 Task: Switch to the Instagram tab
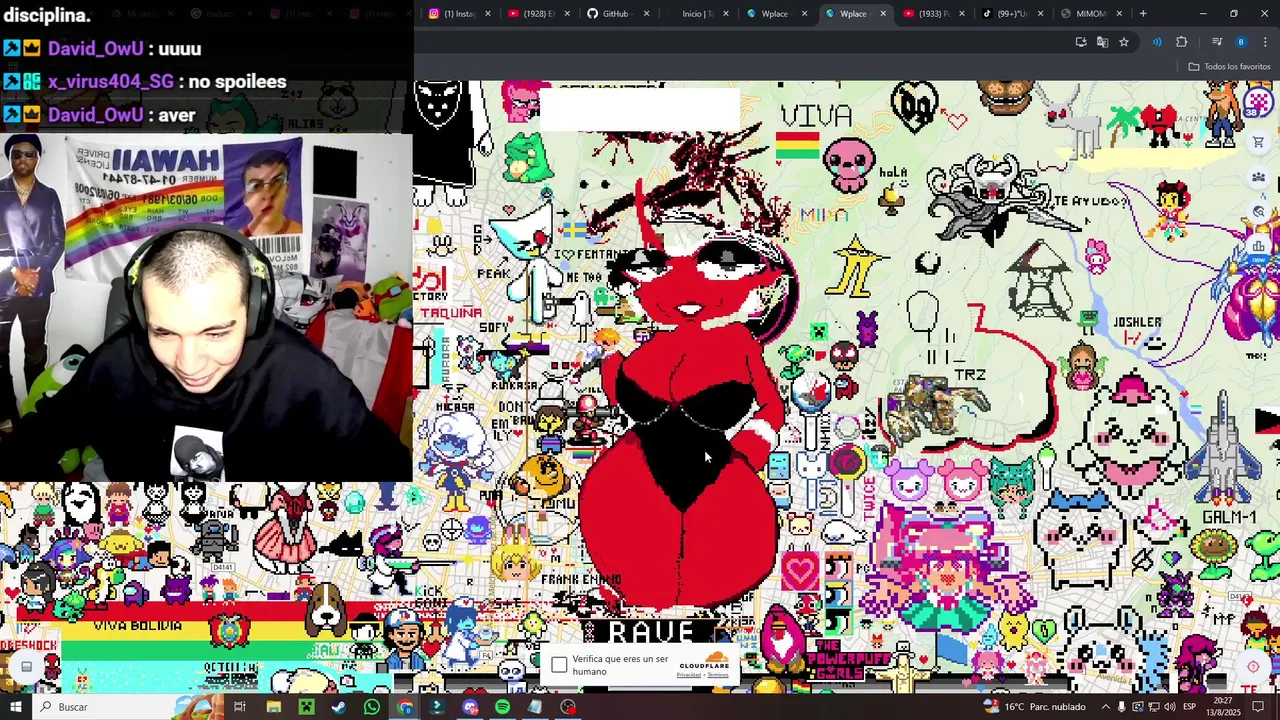(x=460, y=14)
